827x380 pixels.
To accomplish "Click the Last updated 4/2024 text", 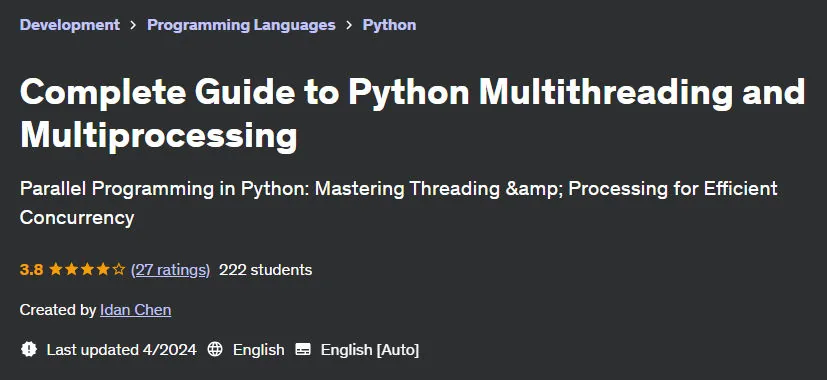I will click(121, 349).
